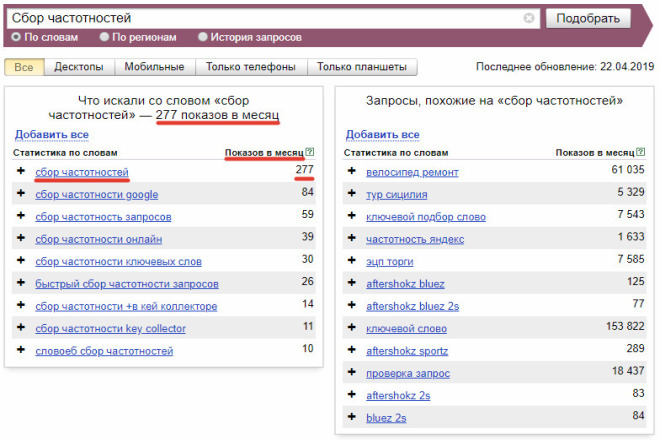This screenshot has height=440, width=660.
Task: Show the 'Только планшеты' tab
Action: pos(361,68)
